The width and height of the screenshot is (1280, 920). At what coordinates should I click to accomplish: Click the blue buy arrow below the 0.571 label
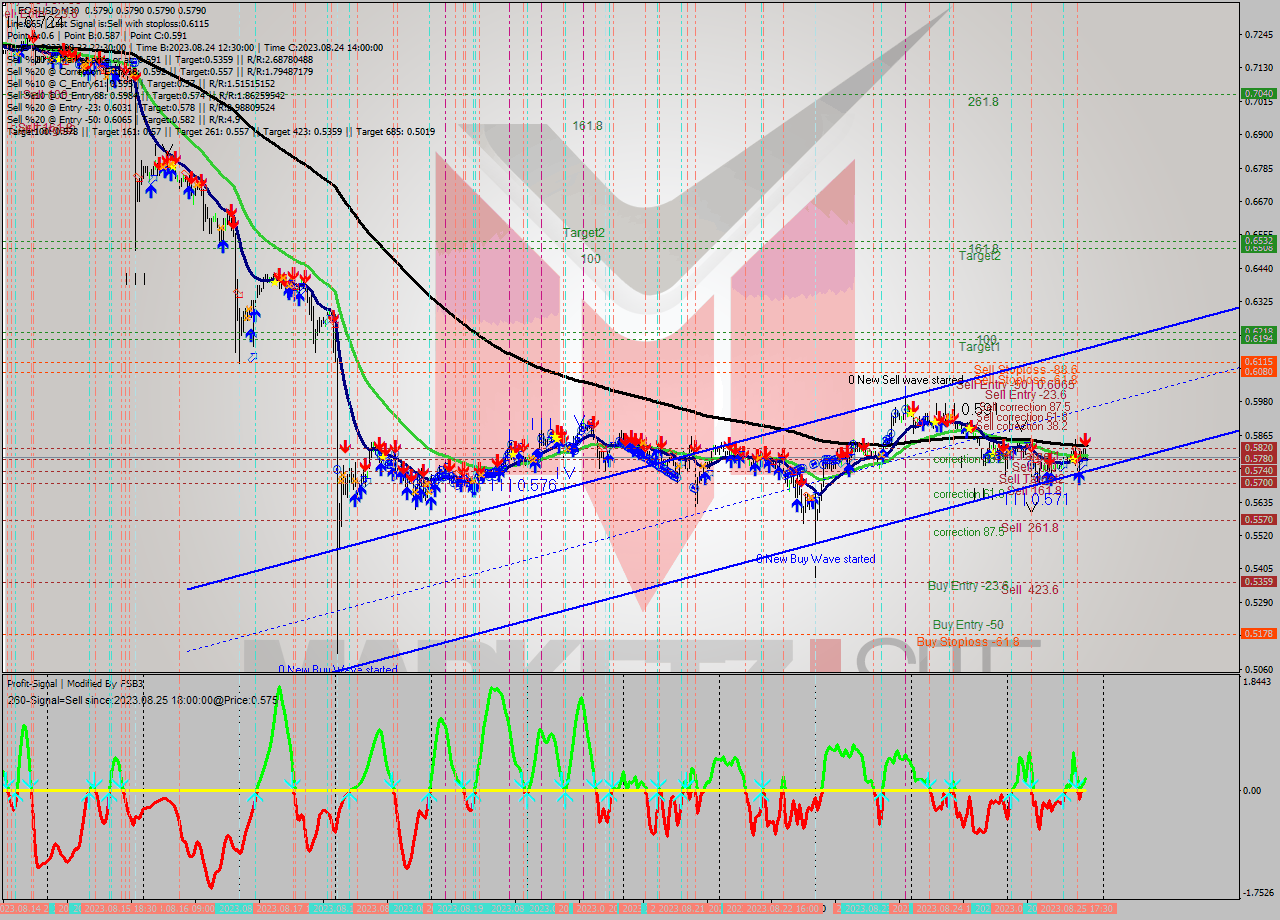[x=1078, y=477]
